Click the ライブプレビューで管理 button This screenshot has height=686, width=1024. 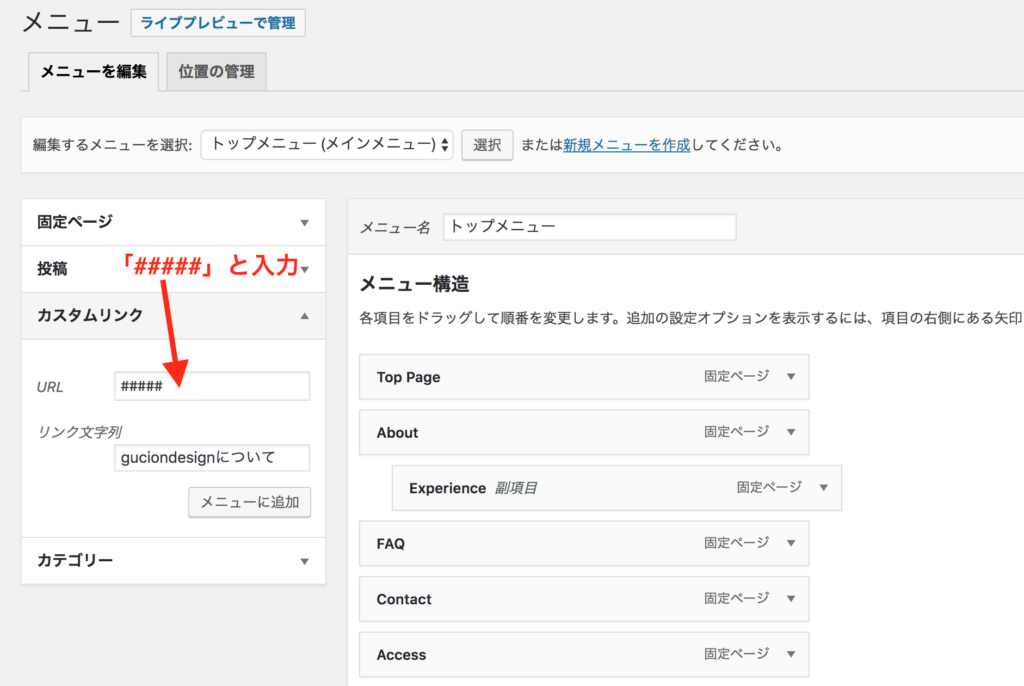point(218,23)
